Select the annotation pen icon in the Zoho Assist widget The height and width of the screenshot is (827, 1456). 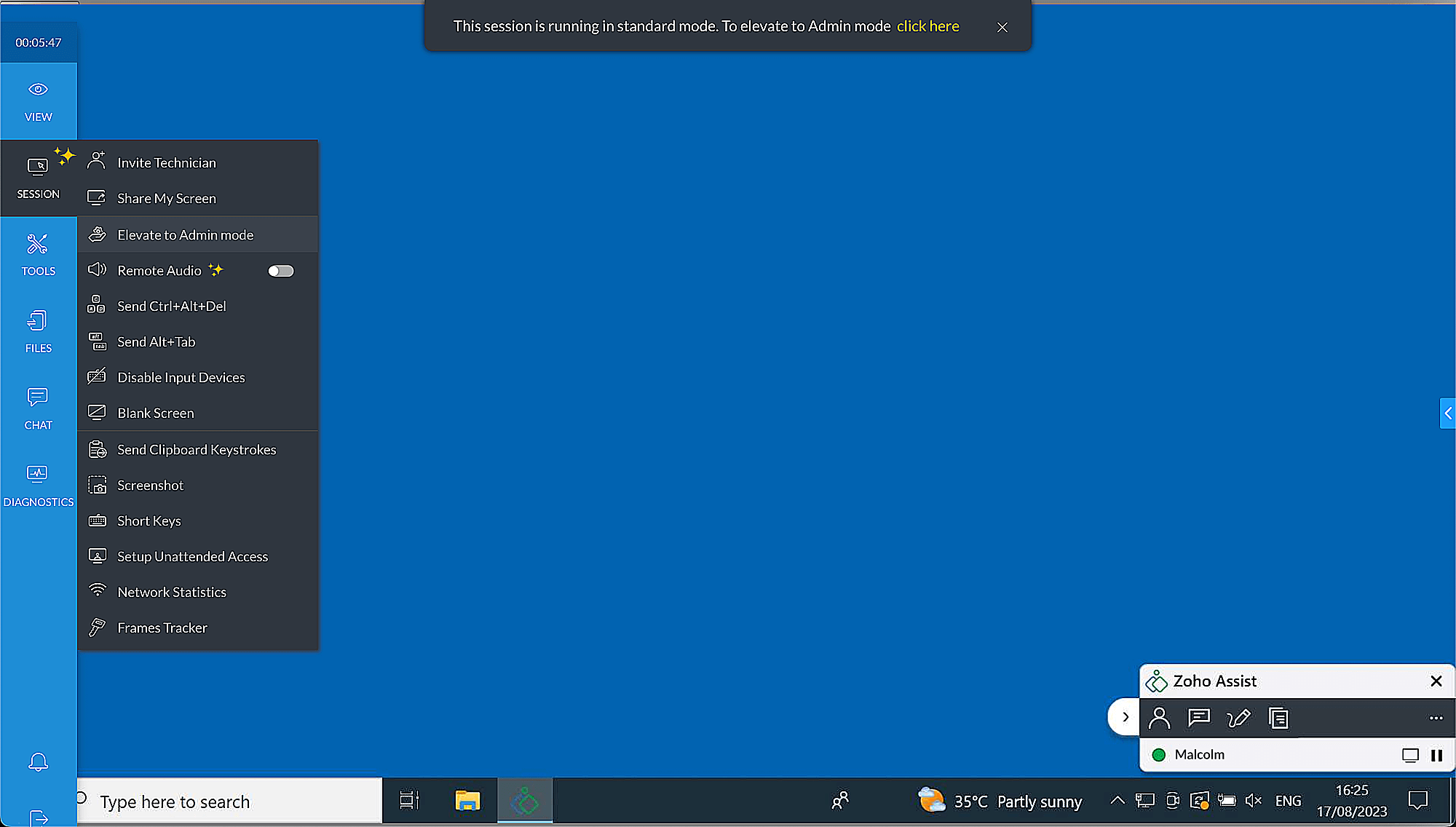[1239, 718]
